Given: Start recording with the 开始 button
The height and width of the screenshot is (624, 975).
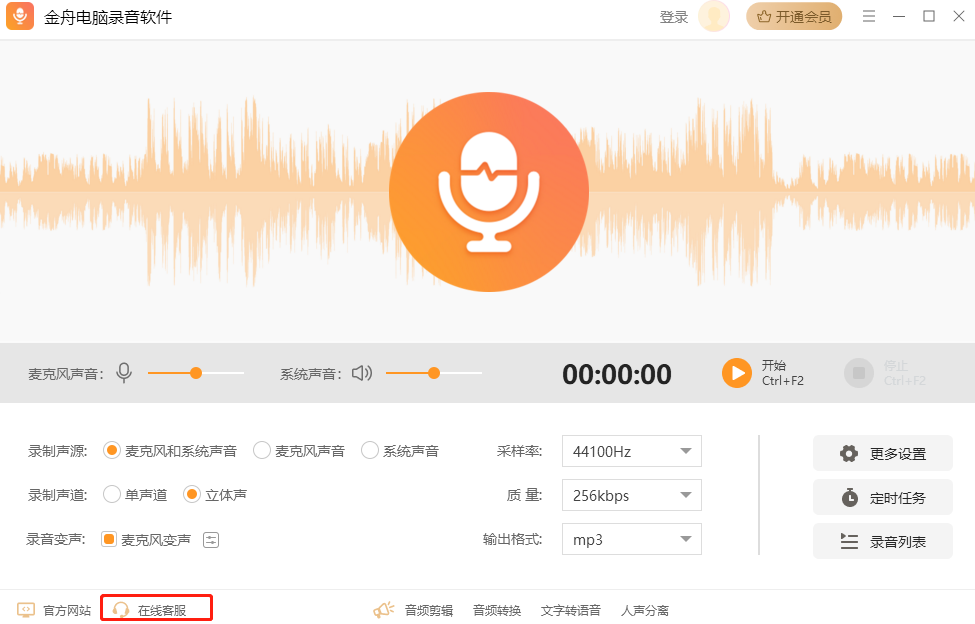Looking at the screenshot, I should (736, 372).
